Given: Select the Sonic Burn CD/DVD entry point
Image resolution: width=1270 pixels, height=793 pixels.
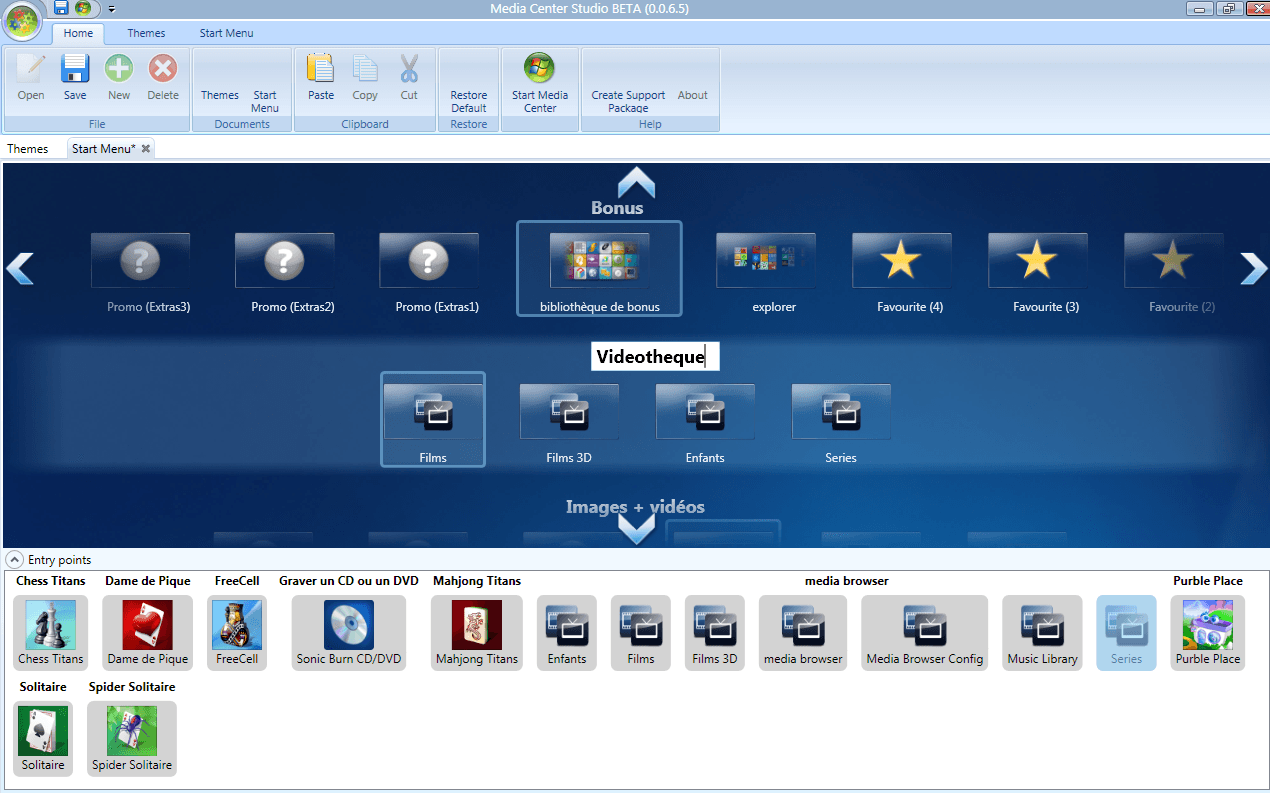Looking at the screenshot, I should click(x=349, y=633).
